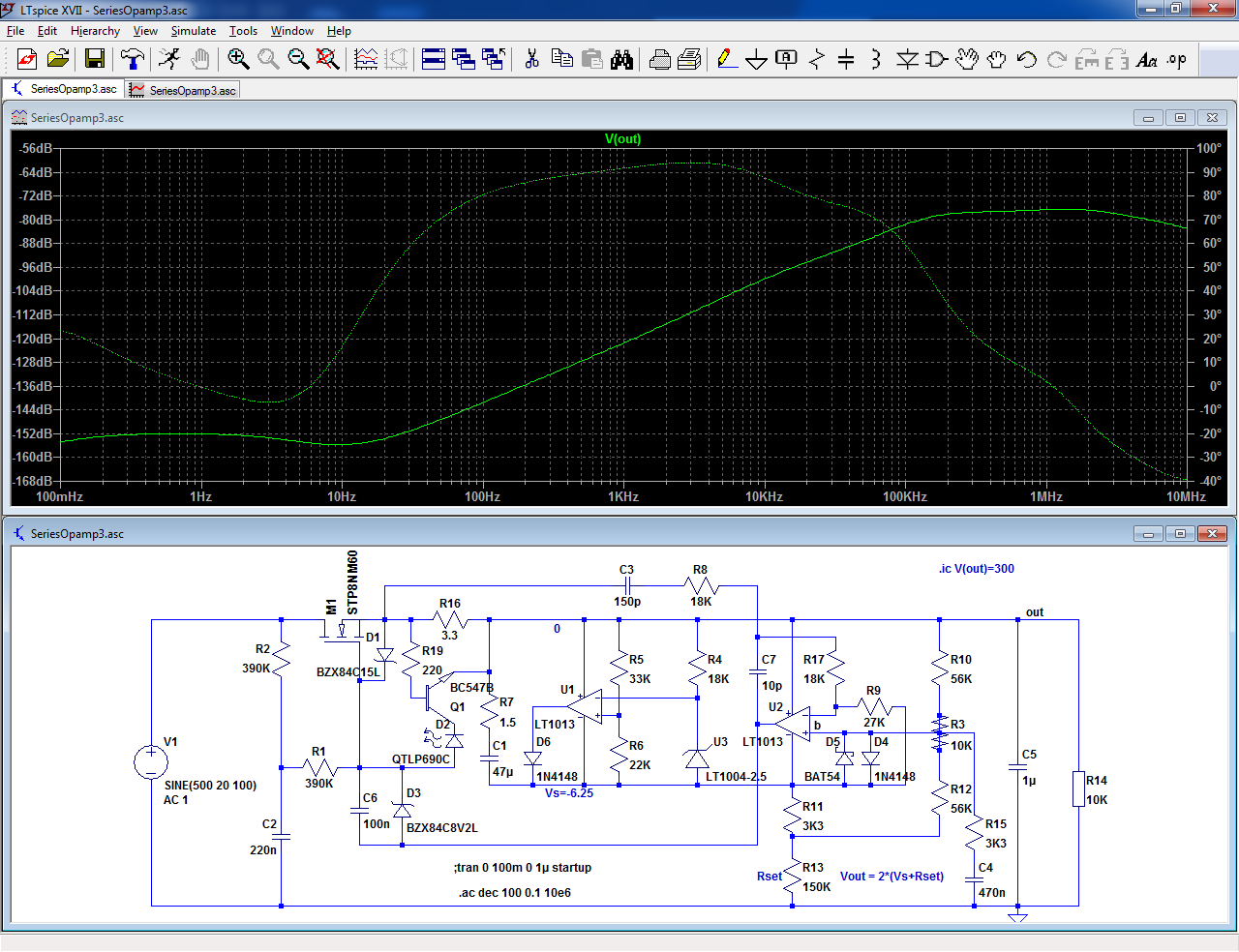Click the STP8NM60 MOSFET label
Viewport: 1239px width, 952px height.
(352, 582)
